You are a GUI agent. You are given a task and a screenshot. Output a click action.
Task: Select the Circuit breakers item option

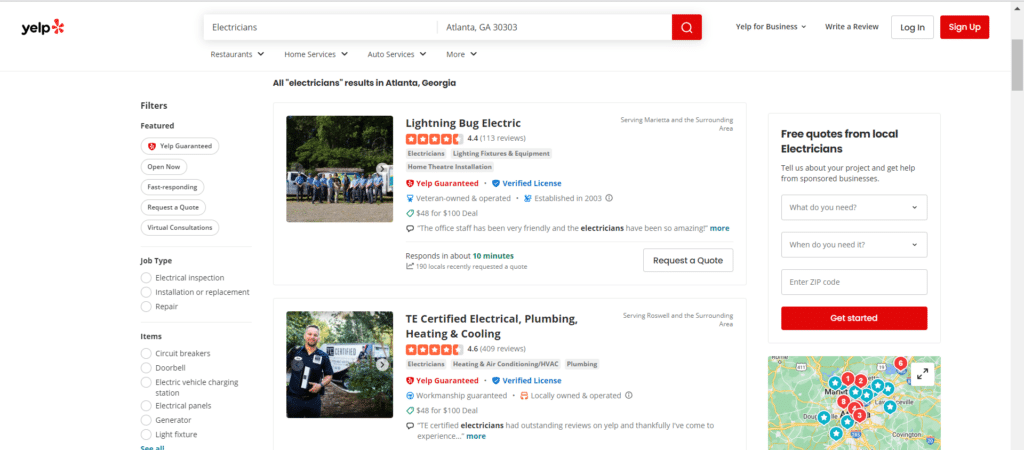(146, 353)
